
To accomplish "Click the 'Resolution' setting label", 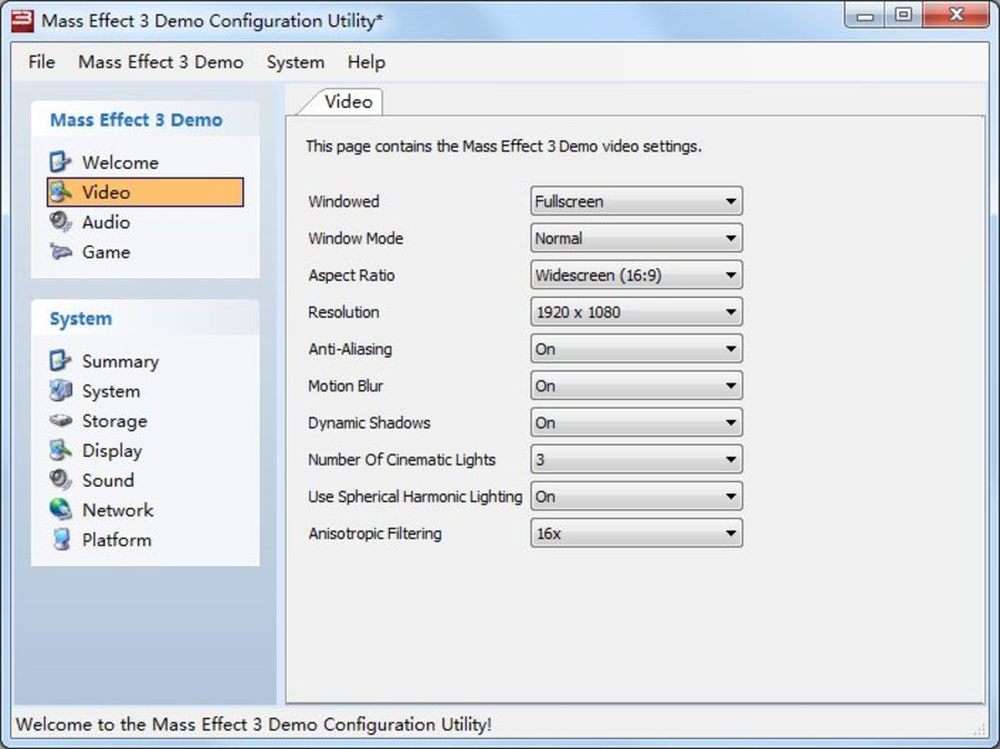I will coord(344,312).
